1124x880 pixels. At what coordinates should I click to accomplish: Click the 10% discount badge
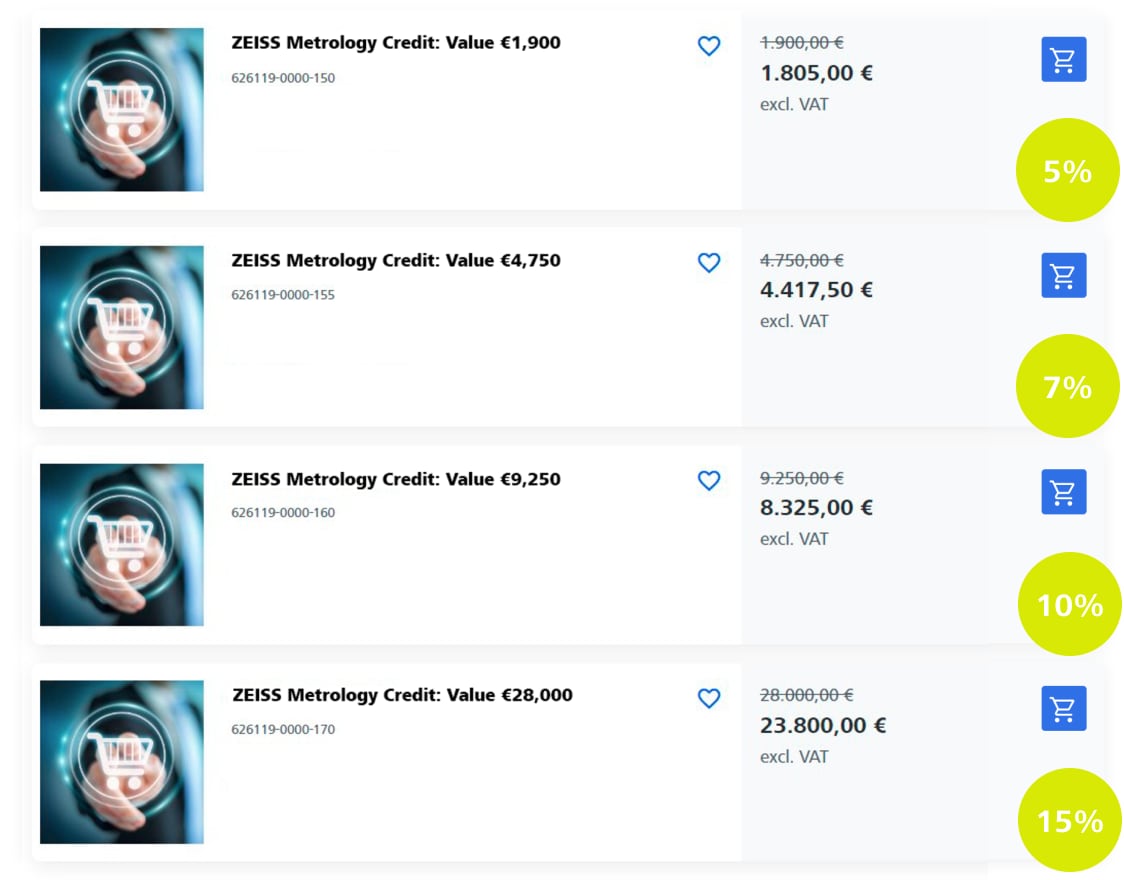click(x=1069, y=604)
